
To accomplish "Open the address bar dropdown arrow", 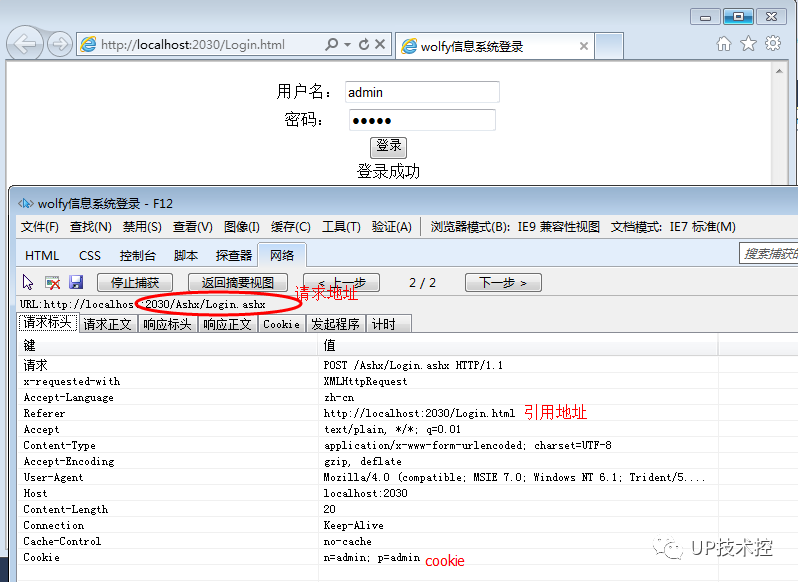I will click(x=348, y=45).
